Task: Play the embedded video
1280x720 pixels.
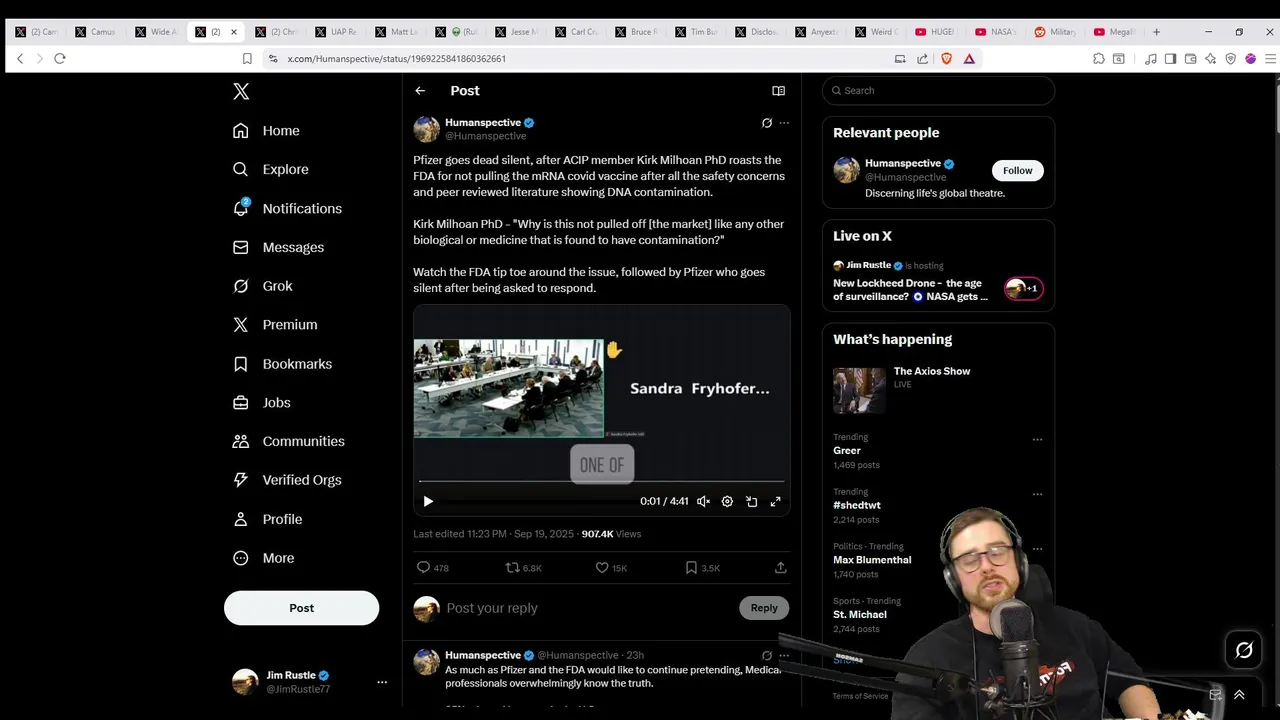Action: pyautogui.click(x=428, y=502)
